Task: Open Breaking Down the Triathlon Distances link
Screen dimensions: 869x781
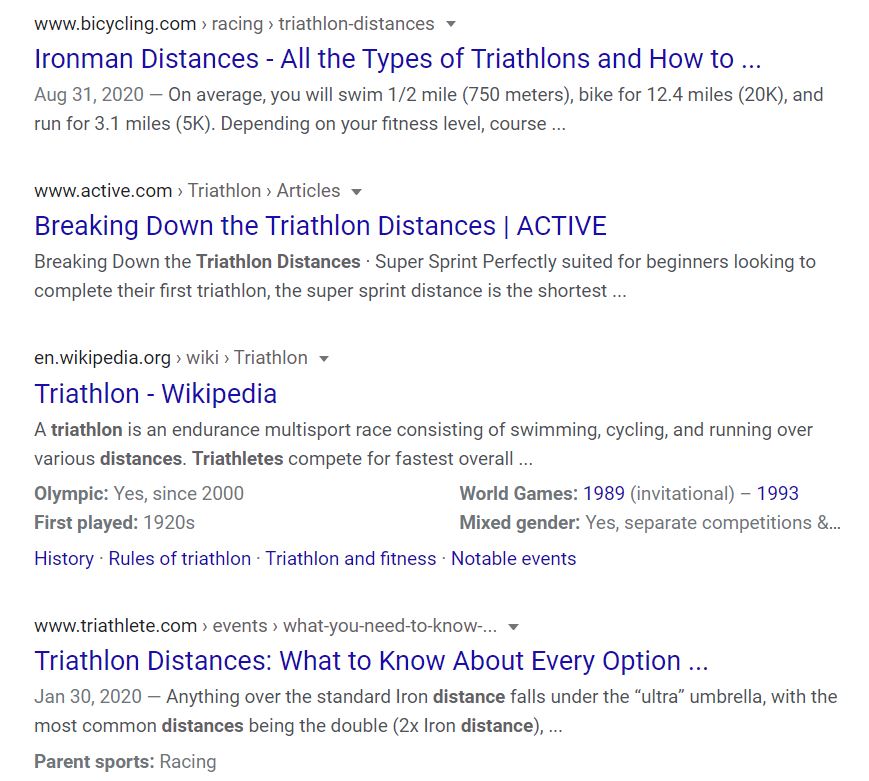Action: click(x=320, y=226)
